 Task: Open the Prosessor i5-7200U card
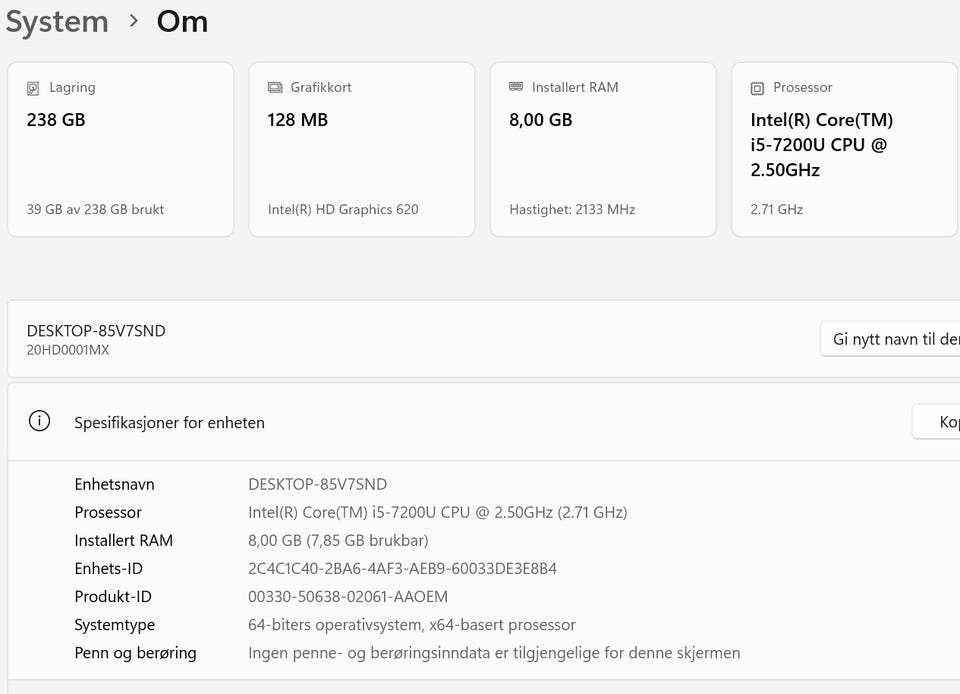click(844, 150)
